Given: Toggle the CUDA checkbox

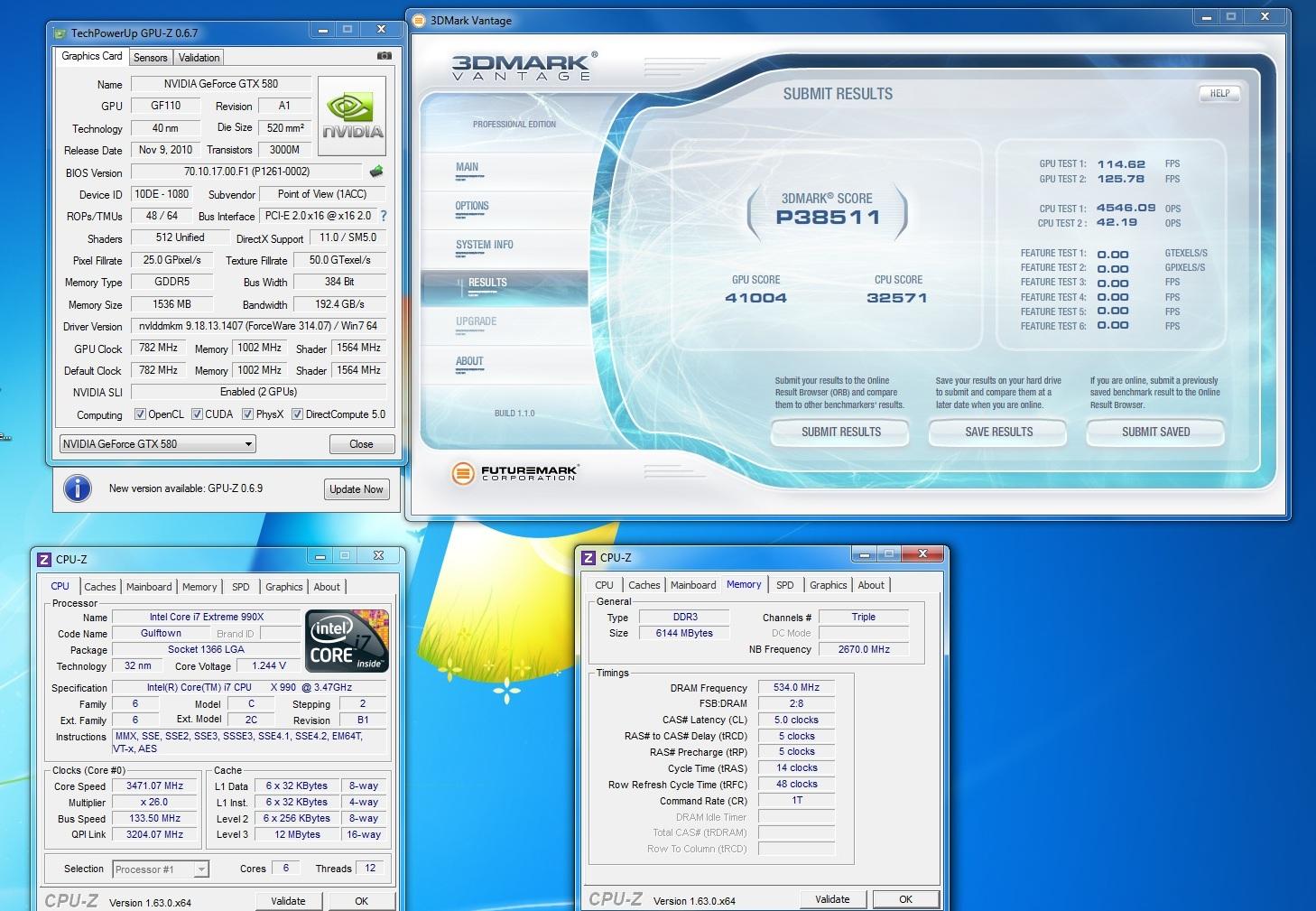Looking at the screenshot, I should coord(197,414).
